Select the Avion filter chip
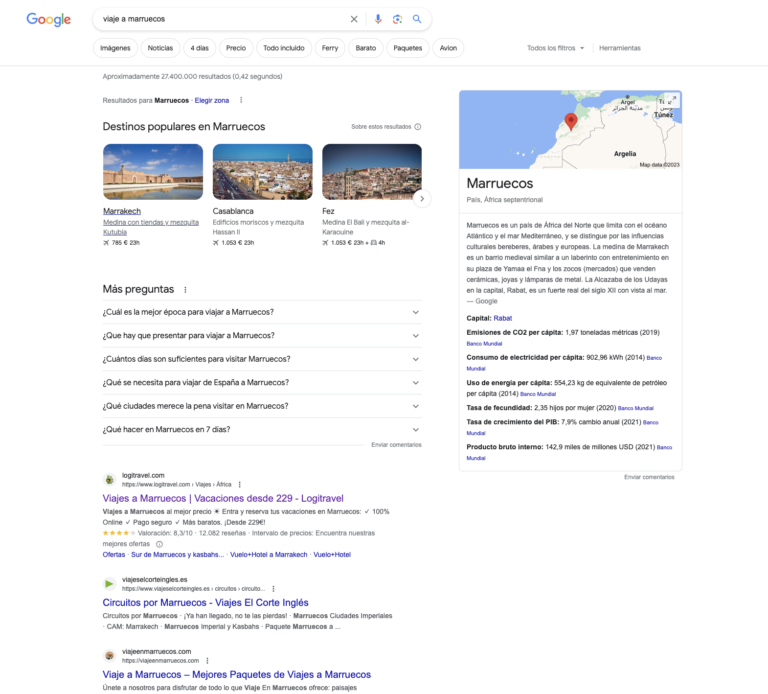This screenshot has height=694, width=768. [448, 48]
